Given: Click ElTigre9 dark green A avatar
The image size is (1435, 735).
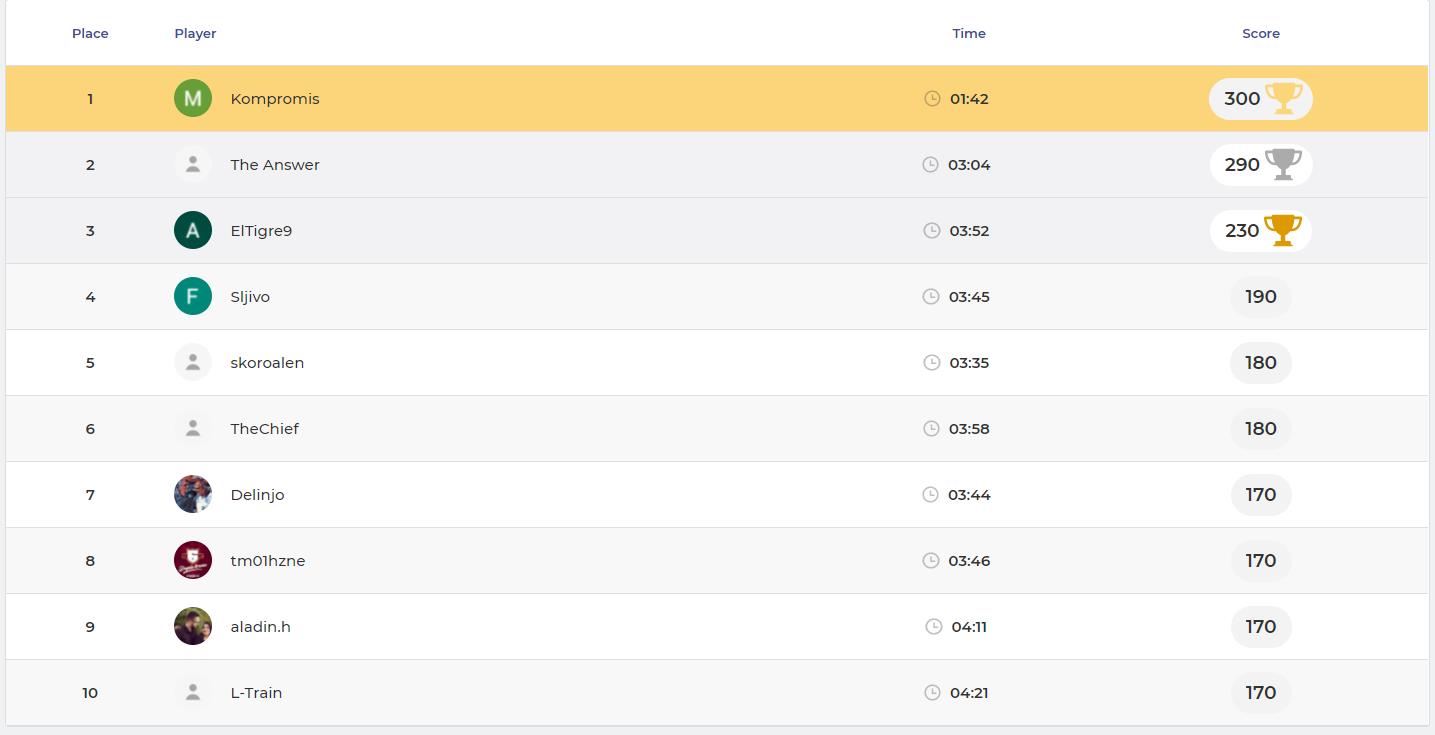Looking at the screenshot, I should (193, 230).
